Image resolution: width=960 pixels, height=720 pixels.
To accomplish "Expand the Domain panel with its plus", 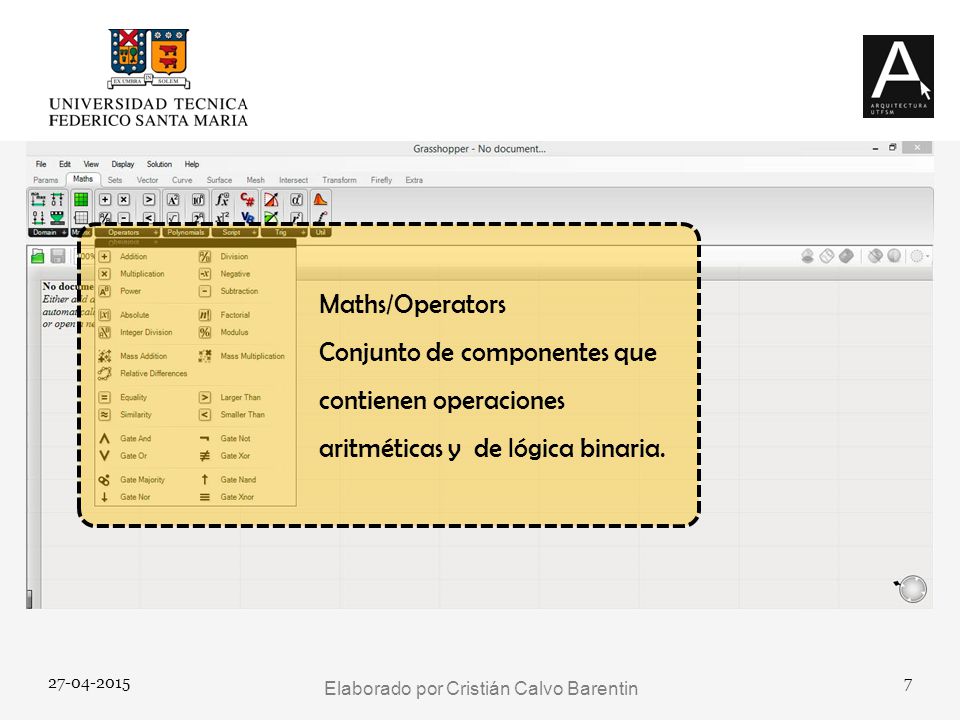I will 64,233.
